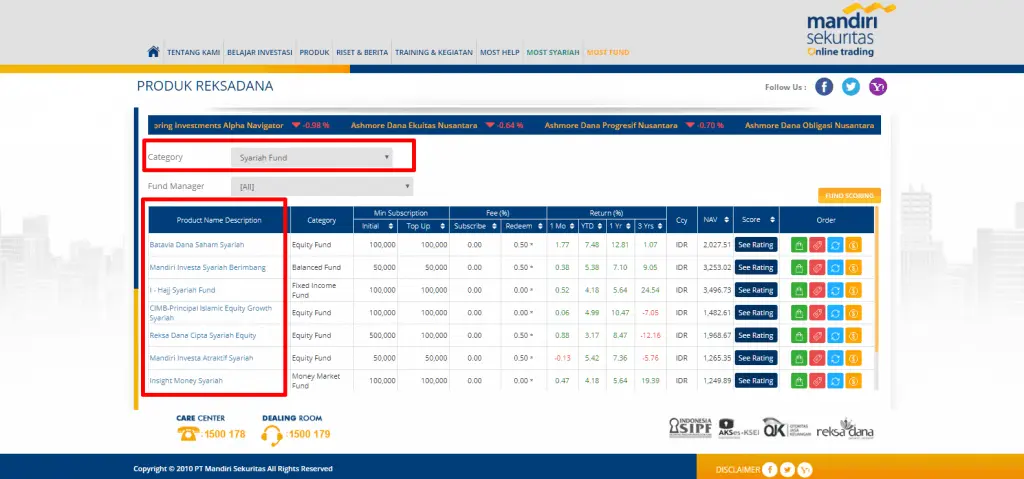Click red sell tag for CIMB-Principal Islamic Equity Growth
The width and height of the screenshot is (1024, 479).
817,313
